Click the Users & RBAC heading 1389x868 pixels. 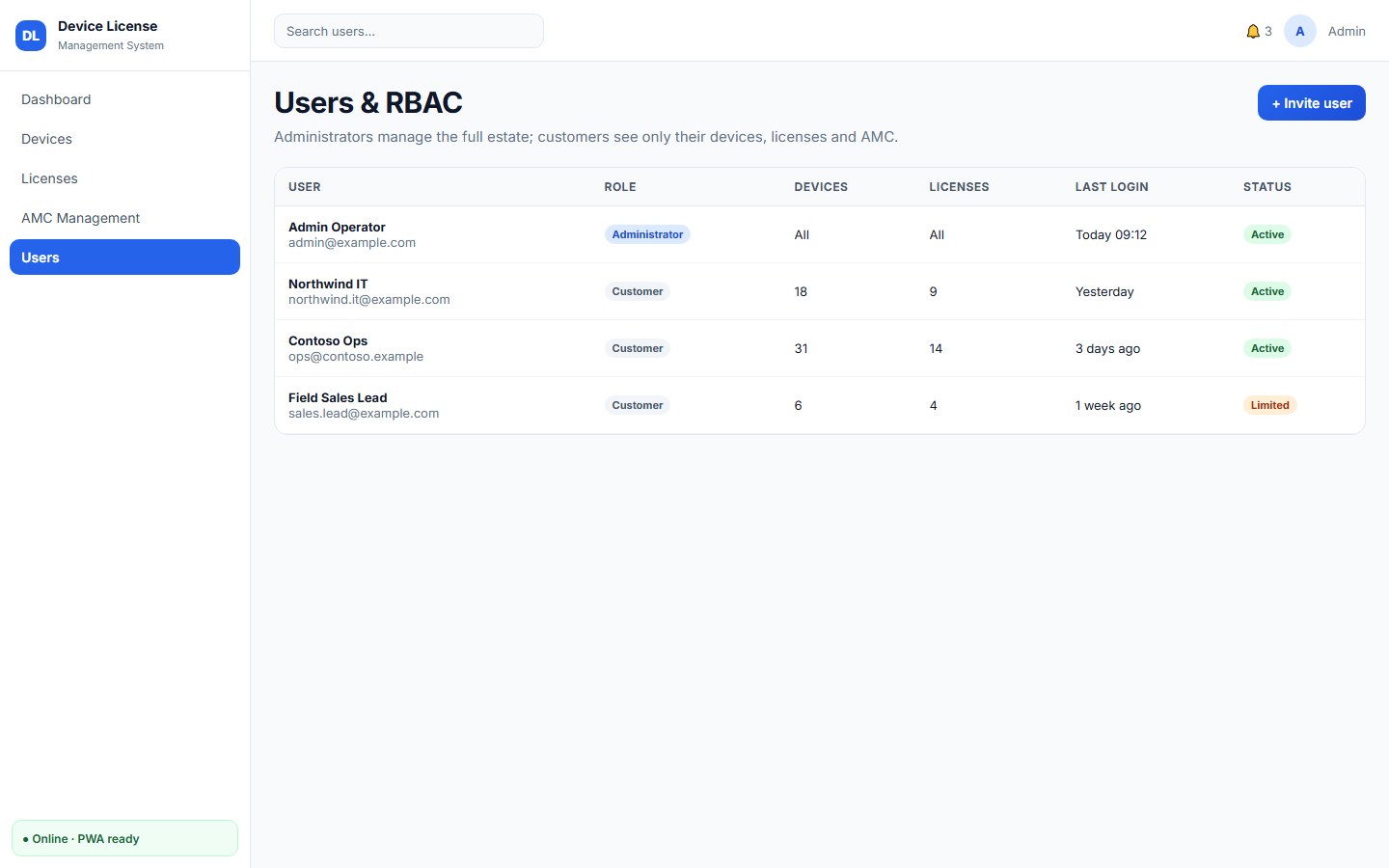[x=368, y=102]
